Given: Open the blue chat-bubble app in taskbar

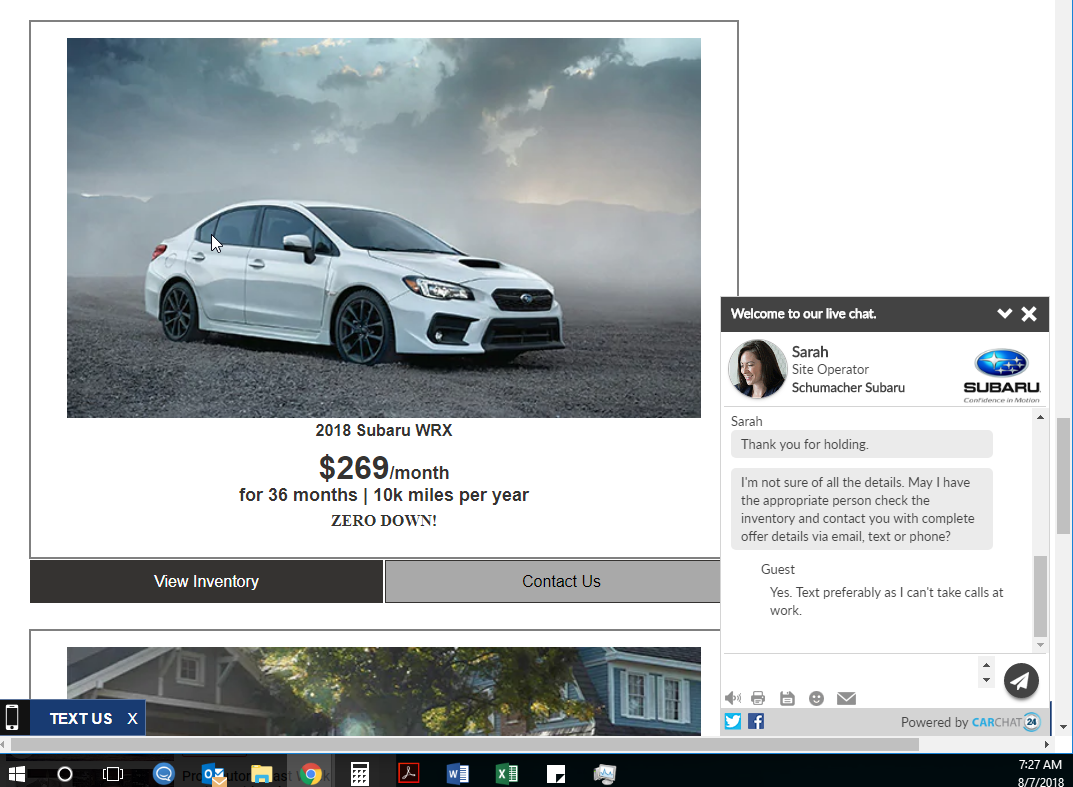Looking at the screenshot, I should [164, 774].
